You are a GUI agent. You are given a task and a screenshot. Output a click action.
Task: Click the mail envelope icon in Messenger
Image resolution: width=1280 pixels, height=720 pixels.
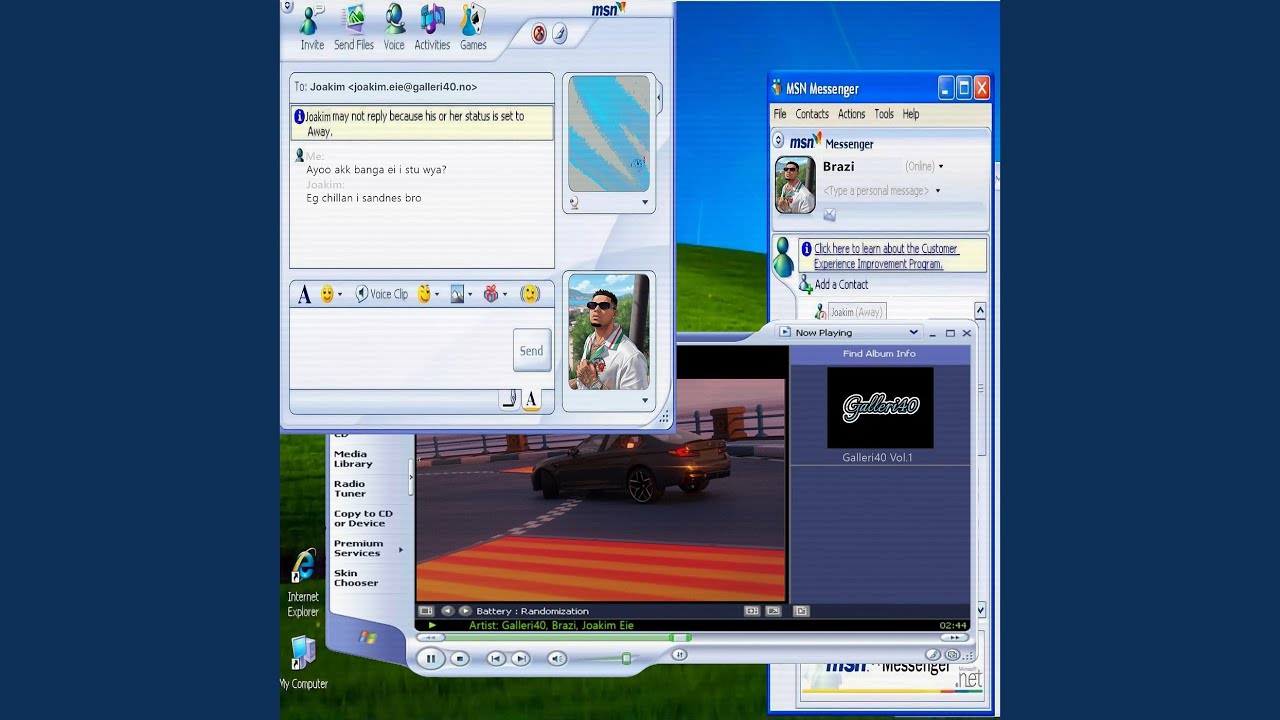point(829,215)
